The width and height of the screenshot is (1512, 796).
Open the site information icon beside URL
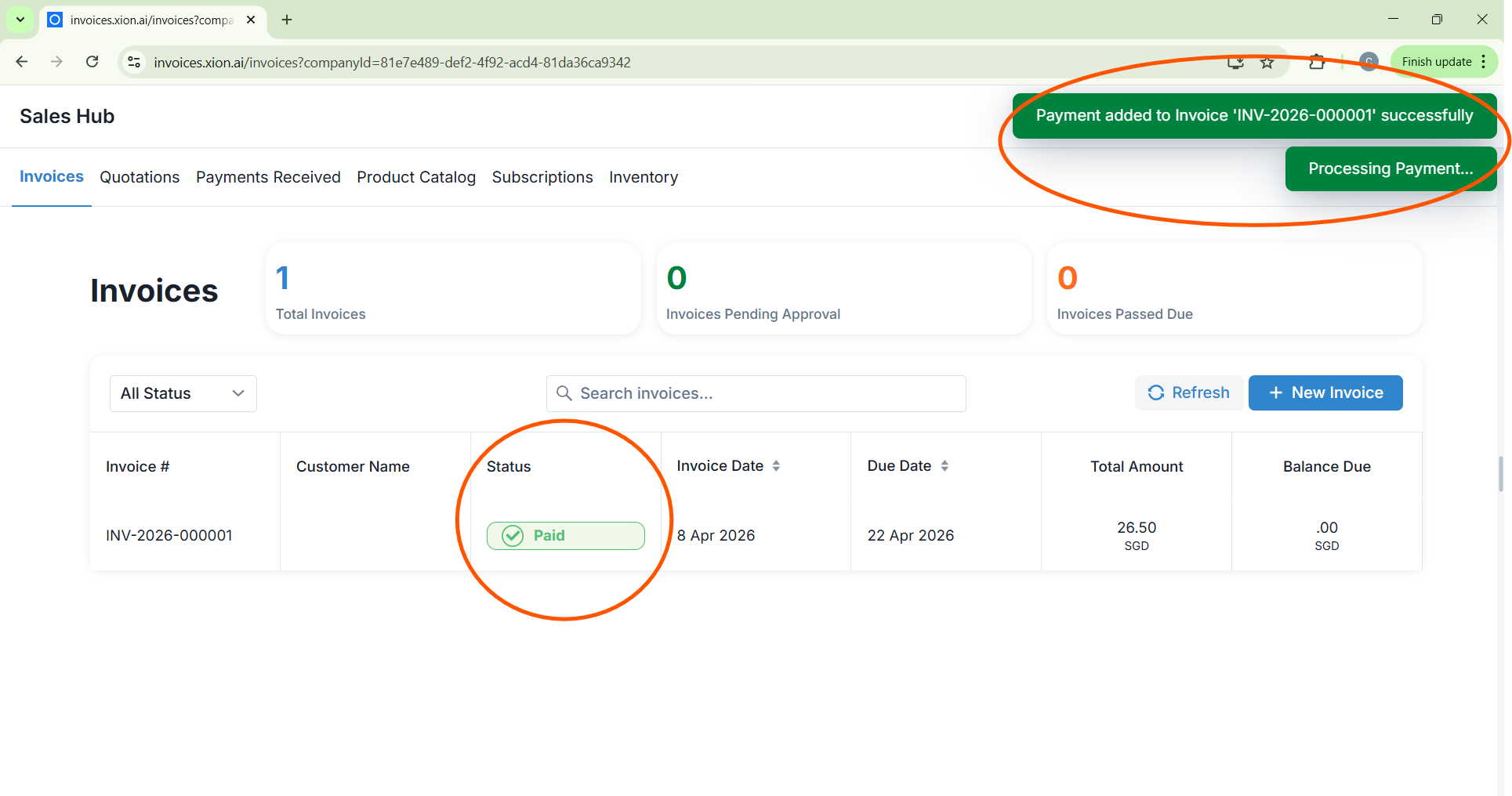(134, 62)
